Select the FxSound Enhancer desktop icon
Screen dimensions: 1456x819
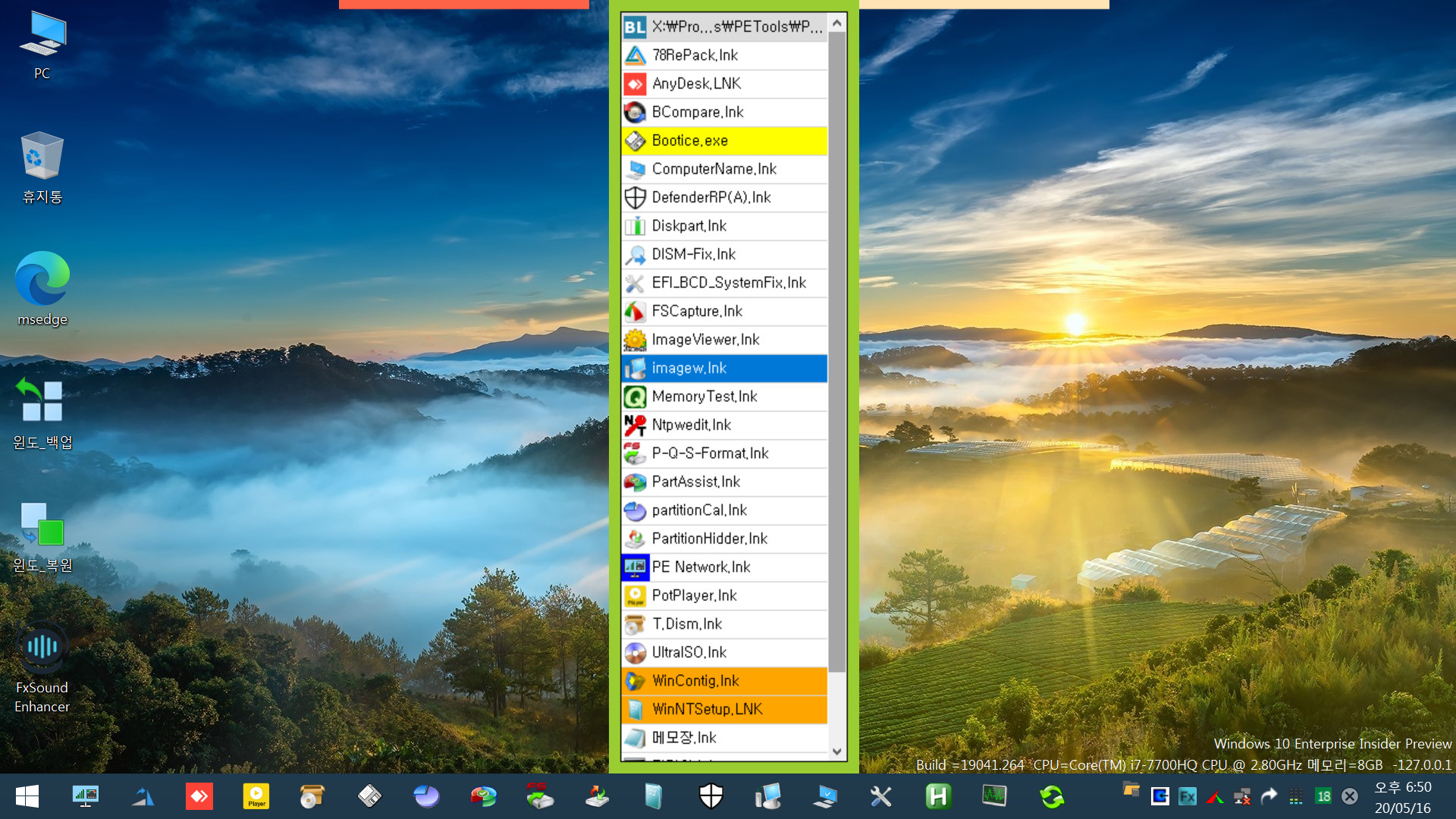pos(42,667)
